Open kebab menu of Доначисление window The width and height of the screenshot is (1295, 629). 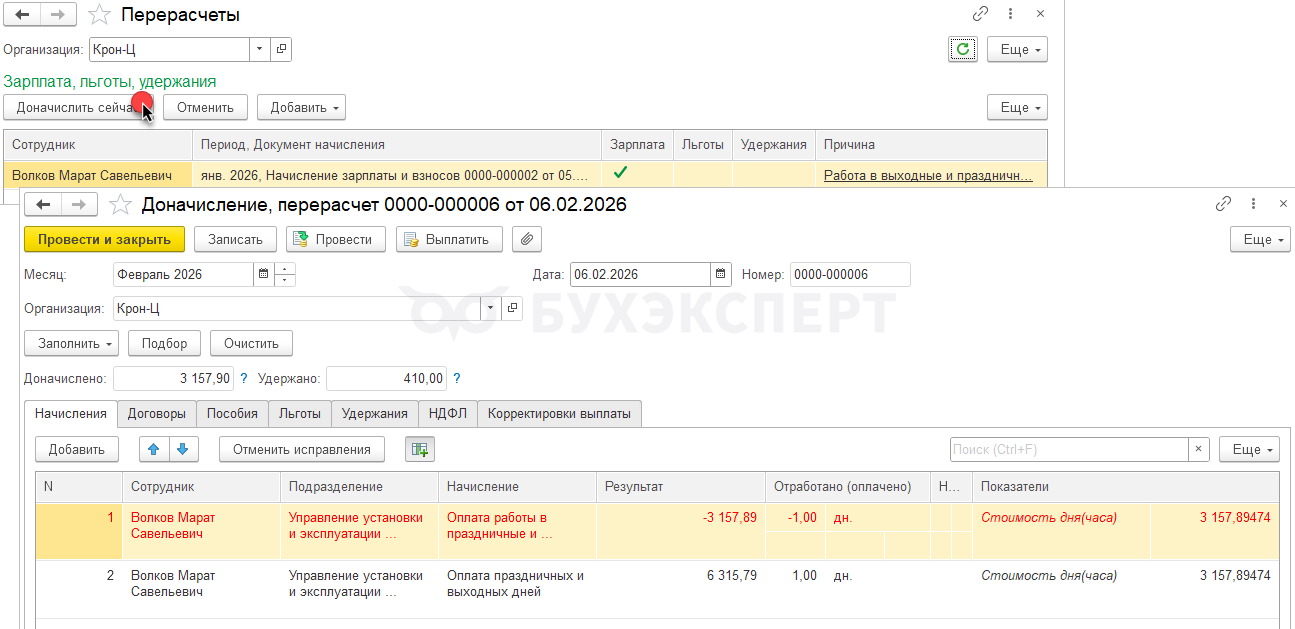point(1255,204)
